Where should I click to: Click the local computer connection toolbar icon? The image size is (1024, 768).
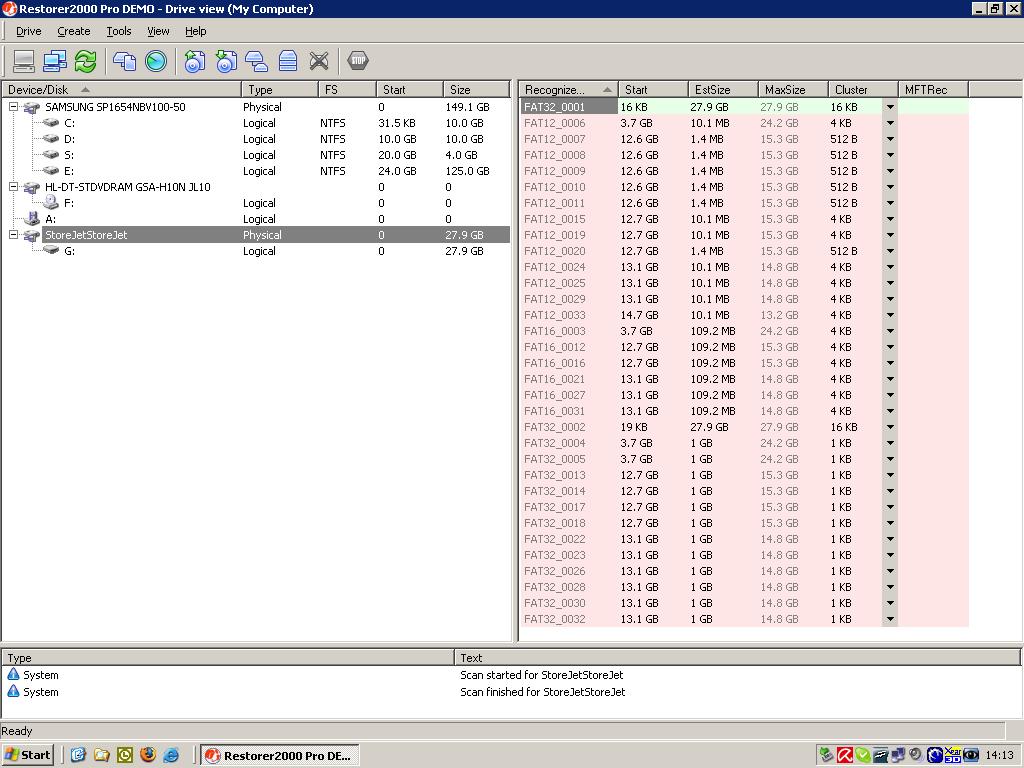(x=24, y=61)
